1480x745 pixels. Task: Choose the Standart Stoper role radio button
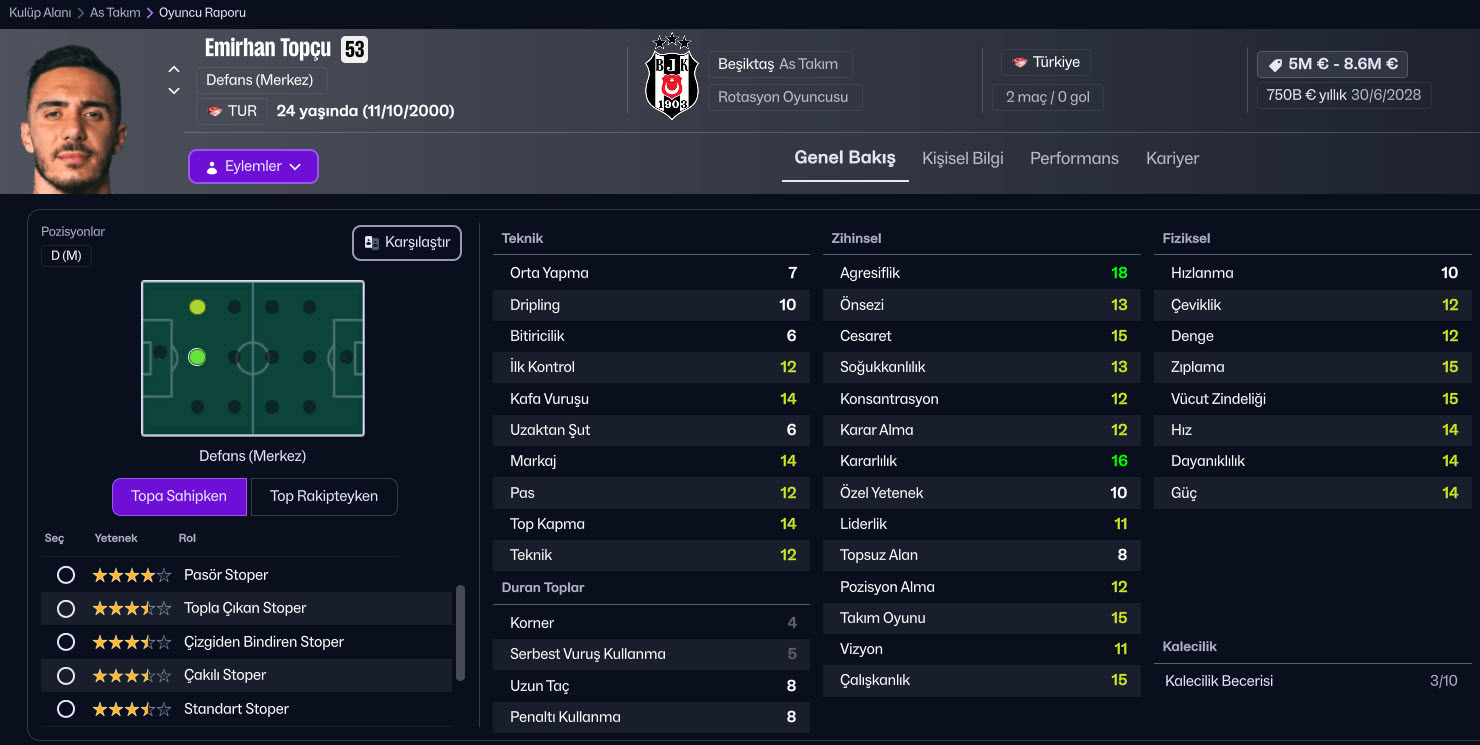point(66,709)
